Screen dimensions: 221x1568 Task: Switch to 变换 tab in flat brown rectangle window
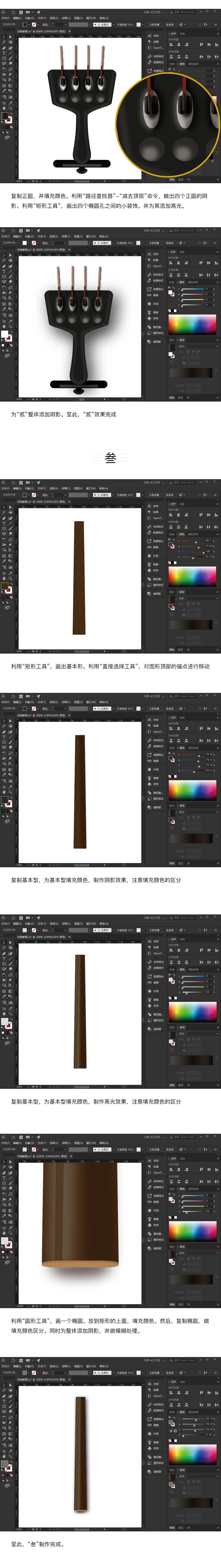tap(181, 504)
